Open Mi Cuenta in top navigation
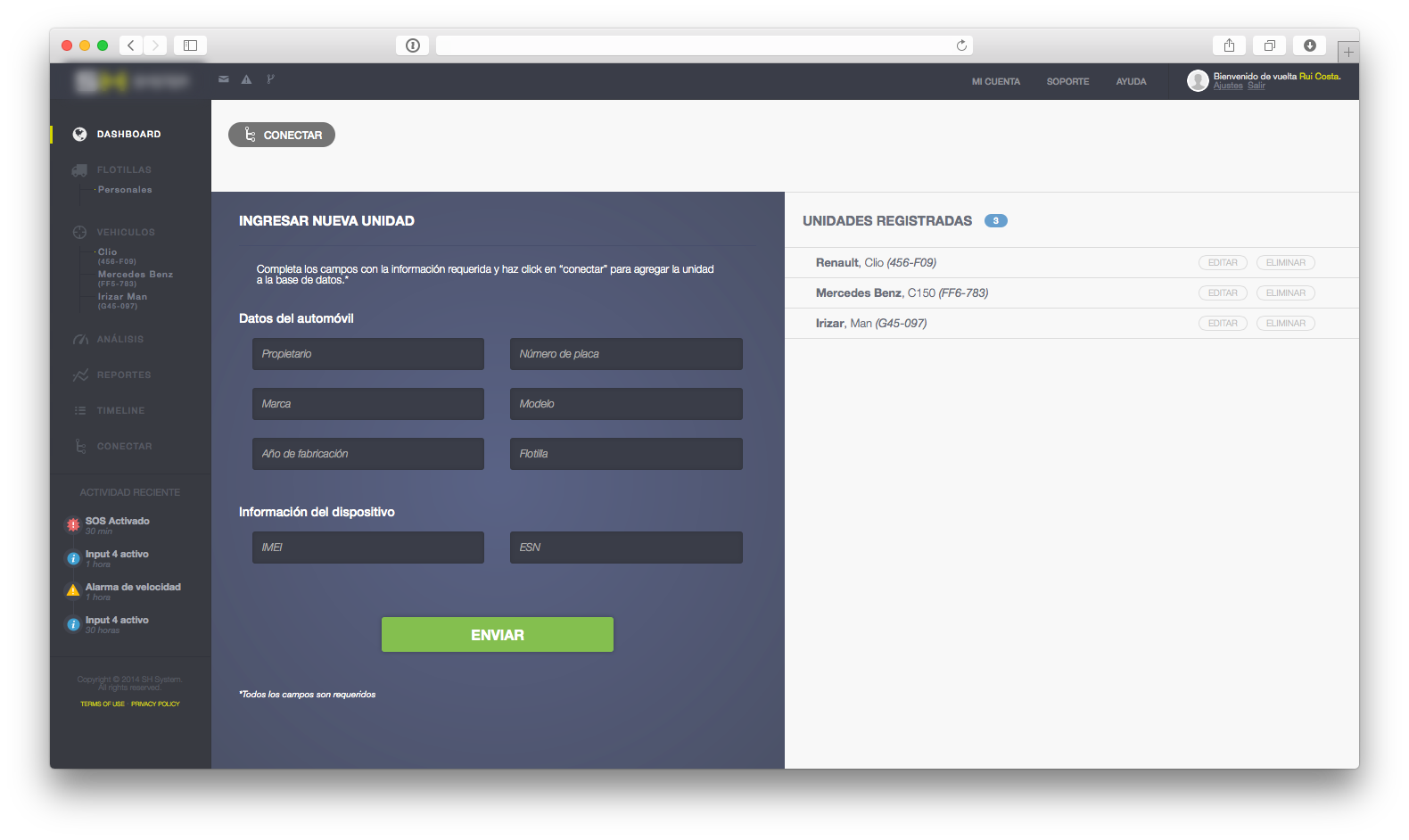The height and width of the screenshot is (840, 1409). (x=995, y=82)
